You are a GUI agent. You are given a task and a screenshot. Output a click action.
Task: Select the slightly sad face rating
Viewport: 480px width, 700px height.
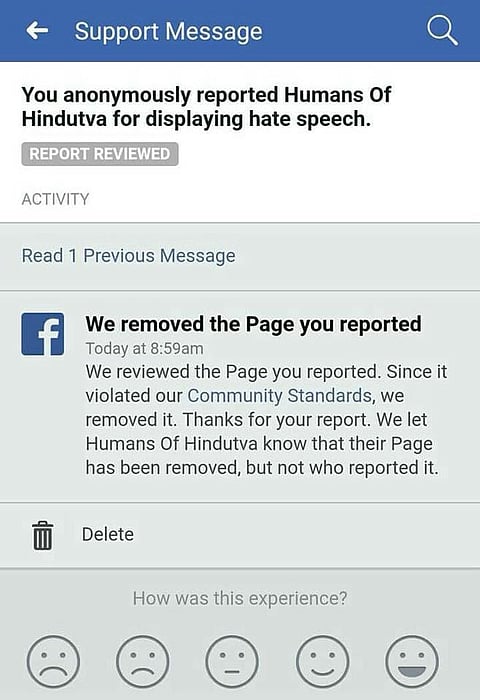[x=142, y=662]
